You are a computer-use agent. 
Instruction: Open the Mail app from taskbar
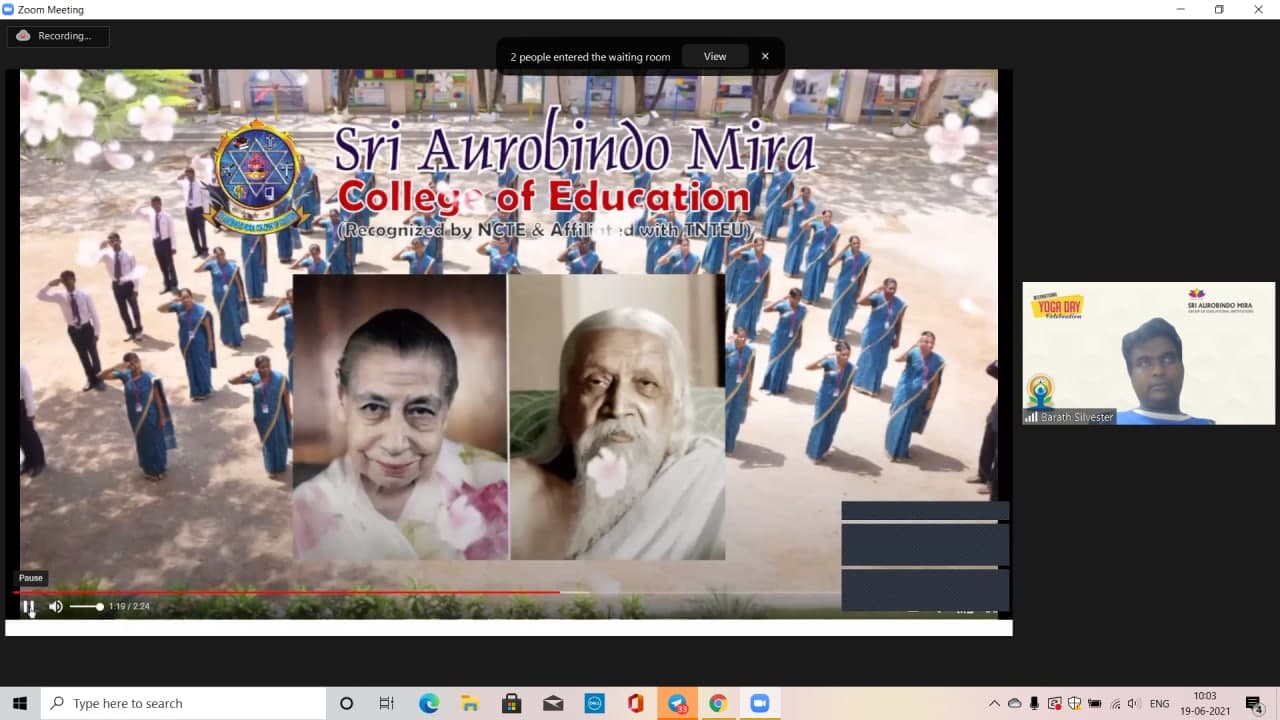[553, 704]
